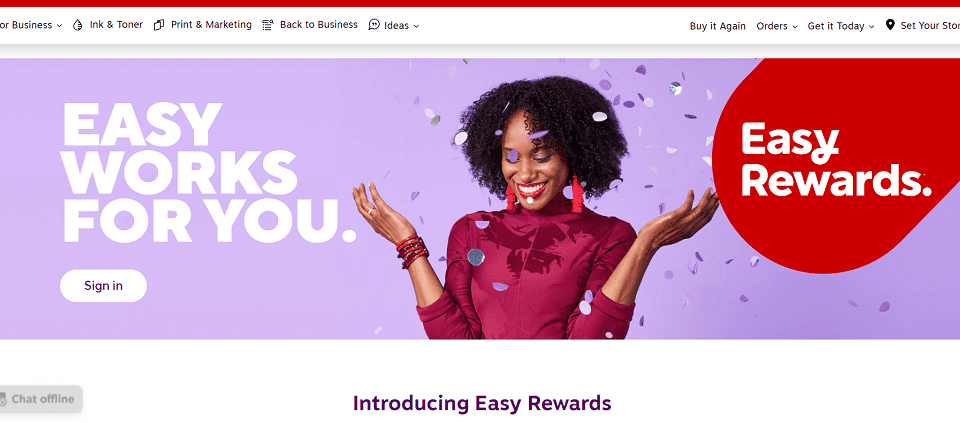Expand the For Business dropdown chevron
Screen dimensions: 960x423
click(59, 26)
